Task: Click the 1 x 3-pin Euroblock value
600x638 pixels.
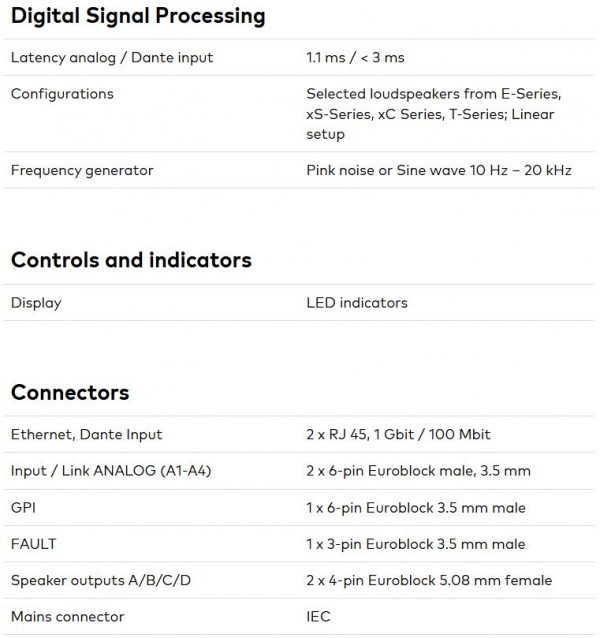Action: [416, 544]
